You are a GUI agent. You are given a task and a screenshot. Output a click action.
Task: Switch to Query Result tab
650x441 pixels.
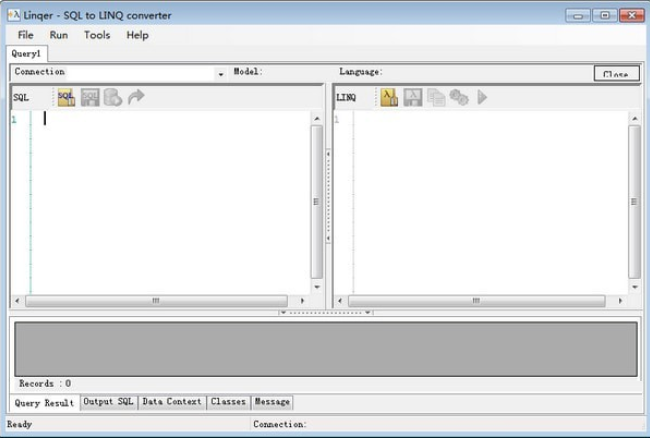point(44,403)
